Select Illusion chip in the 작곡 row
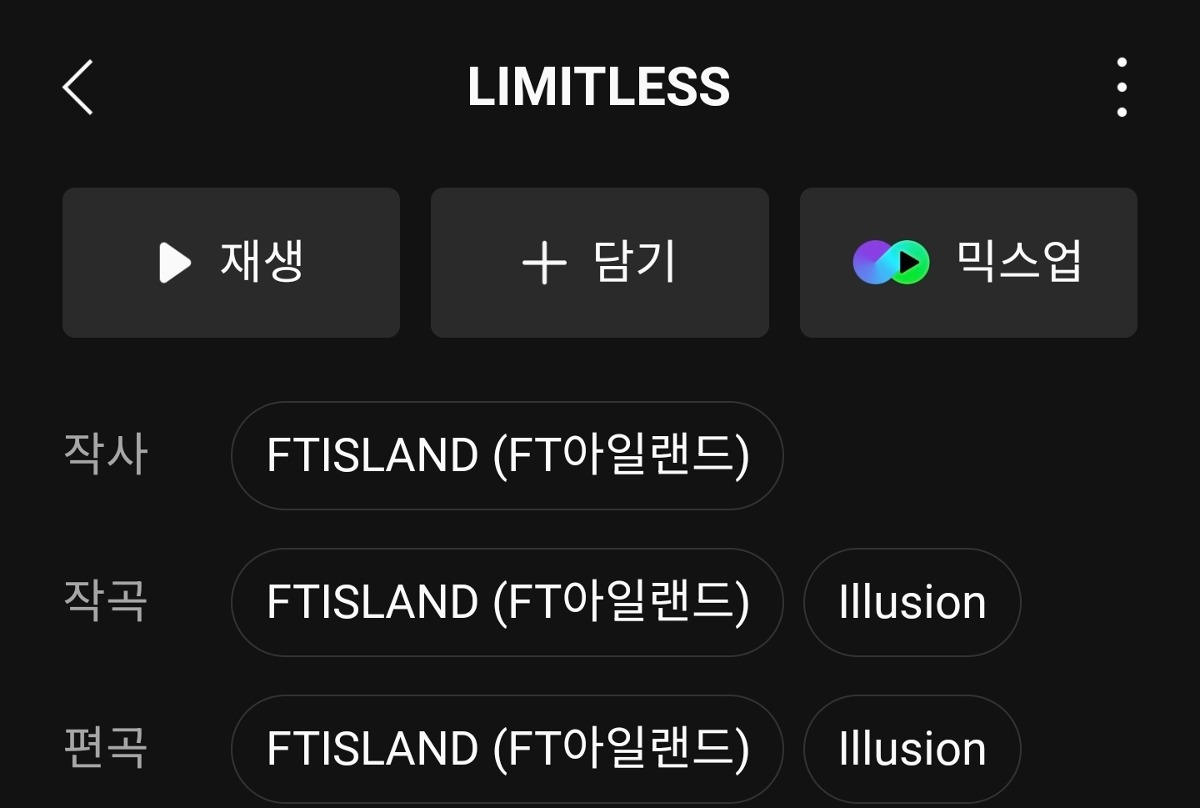The width and height of the screenshot is (1200, 808). coord(912,603)
